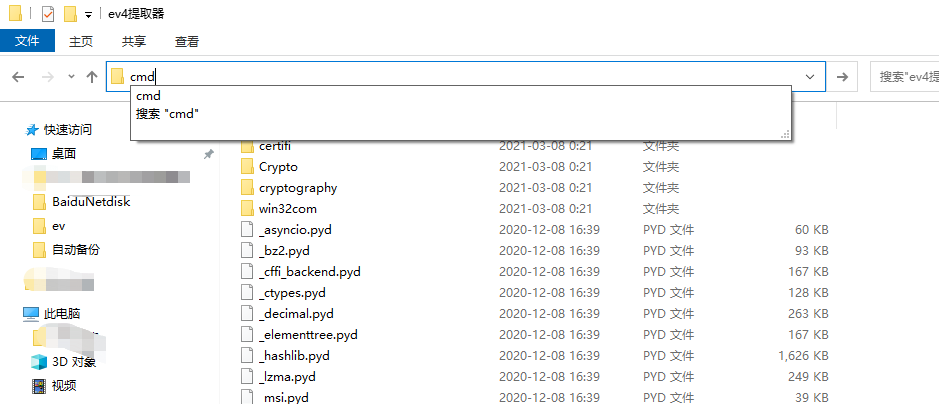Select the _decimal.pyd file
Screen dimensions: 939x404
click(x=296, y=314)
